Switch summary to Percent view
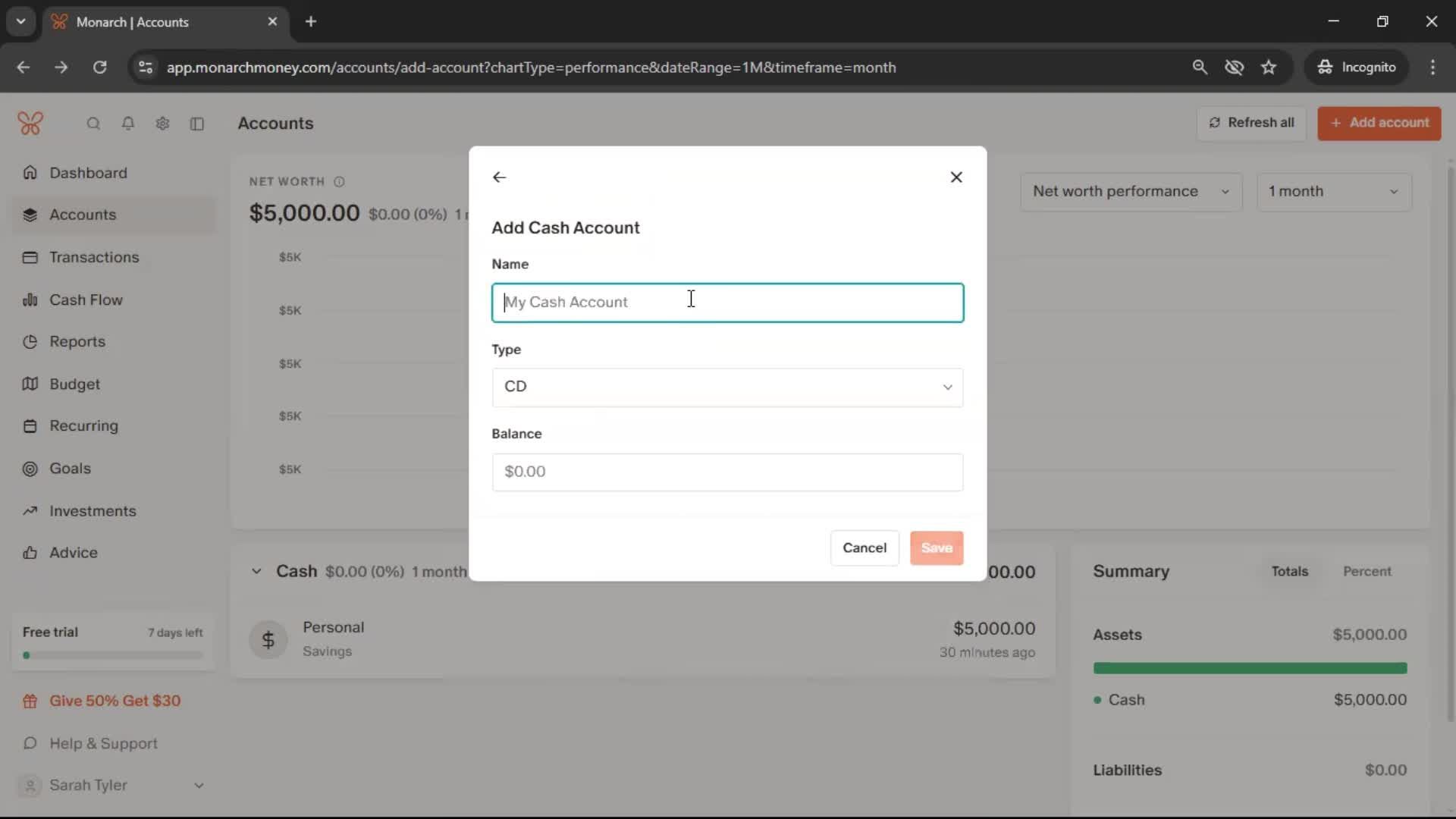1456x819 pixels. coord(1367,571)
